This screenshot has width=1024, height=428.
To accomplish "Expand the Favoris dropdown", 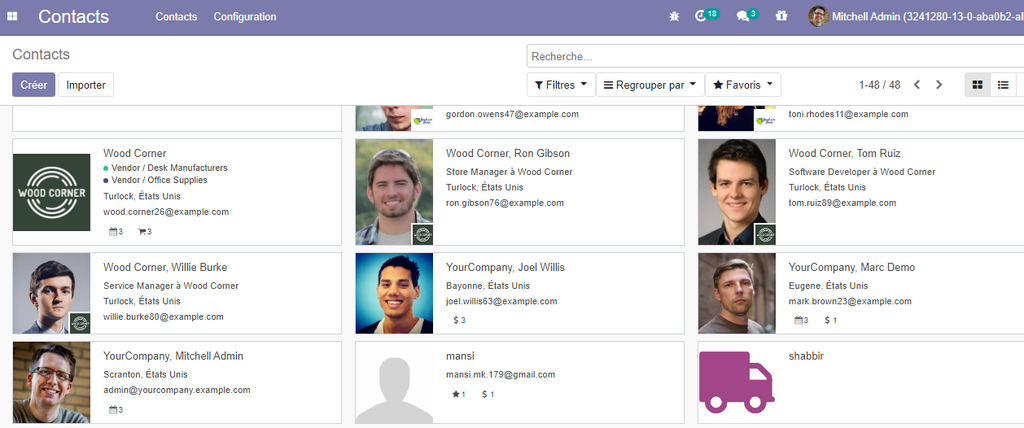I will (742, 85).
